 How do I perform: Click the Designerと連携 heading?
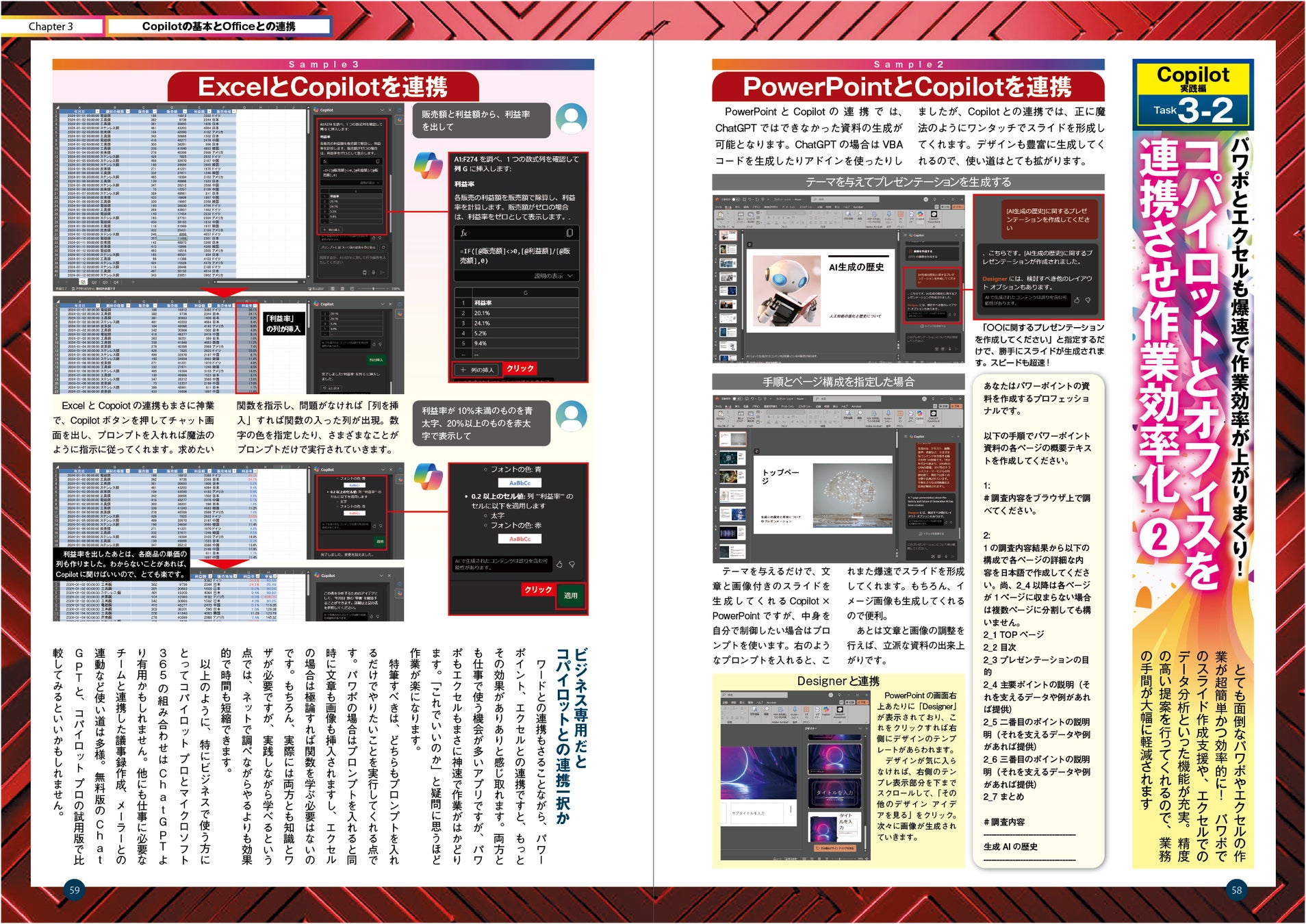[x=838, y=681]
